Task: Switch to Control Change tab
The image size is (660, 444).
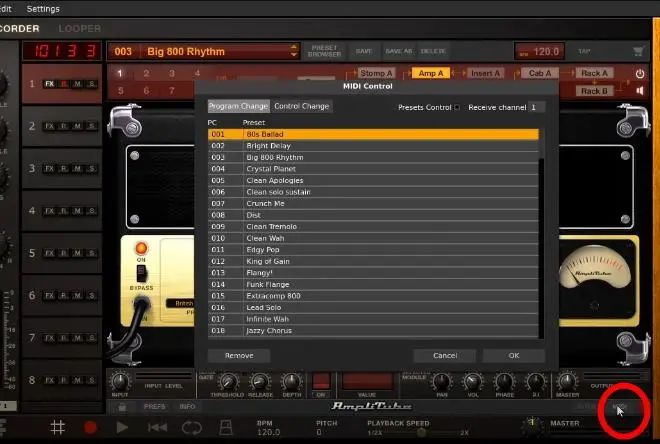Action: (x=301, y=106)
